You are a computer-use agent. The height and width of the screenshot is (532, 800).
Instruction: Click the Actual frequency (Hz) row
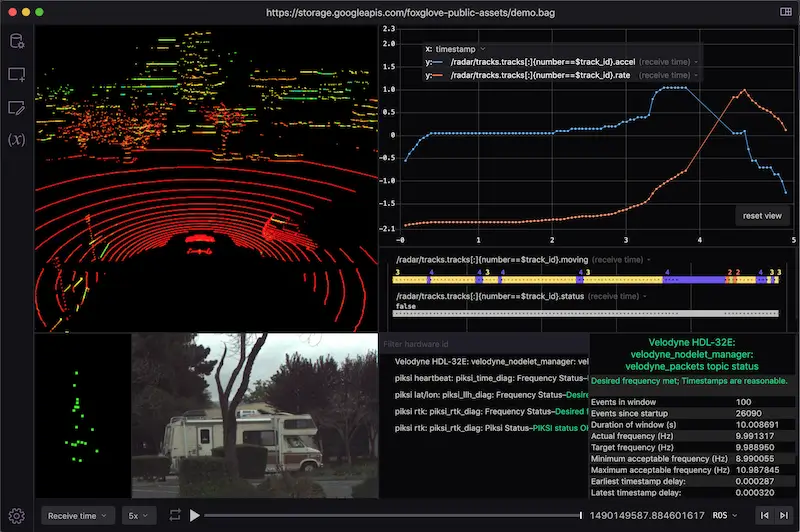point(692,436)
